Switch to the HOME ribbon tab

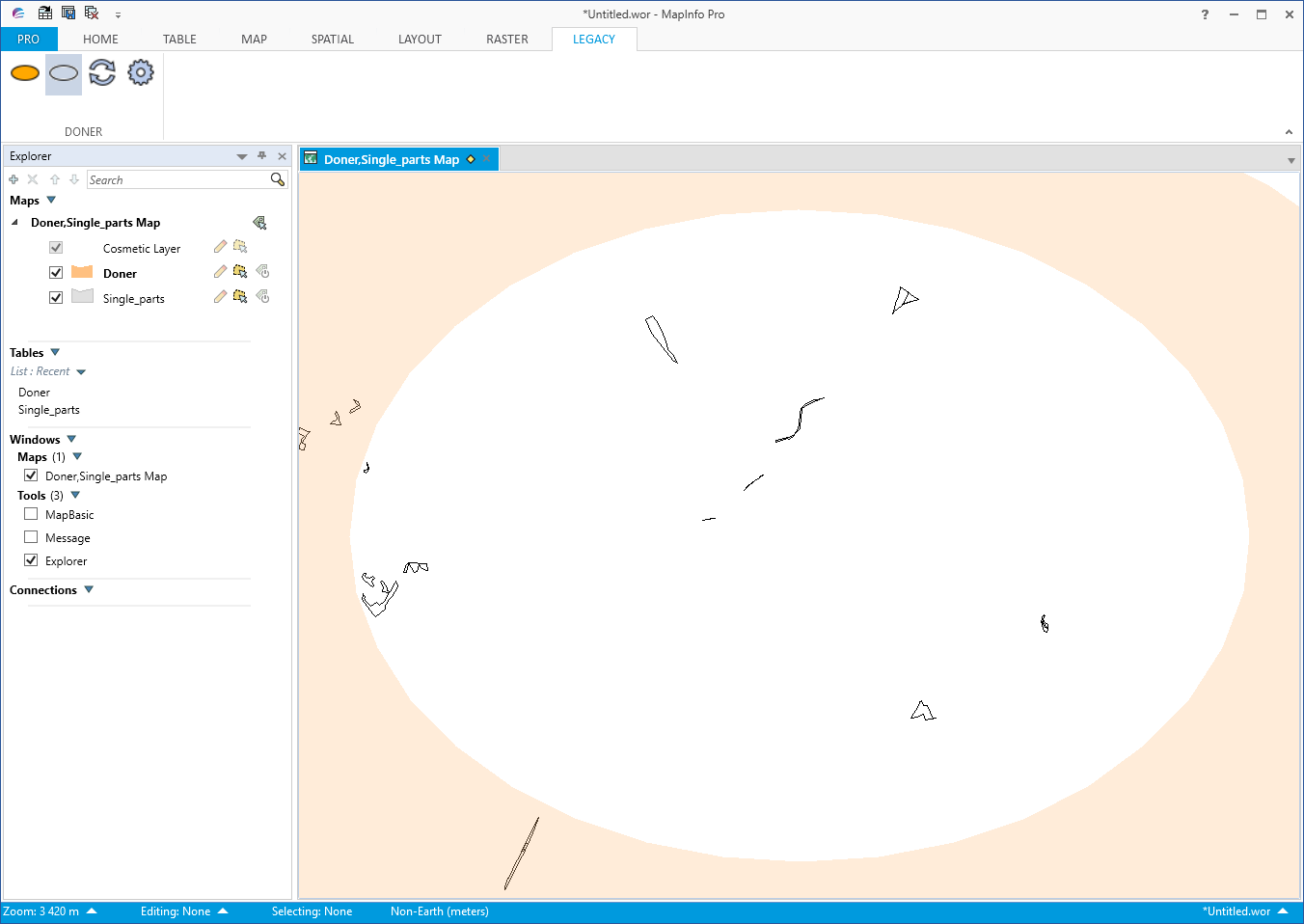point(100,40)
